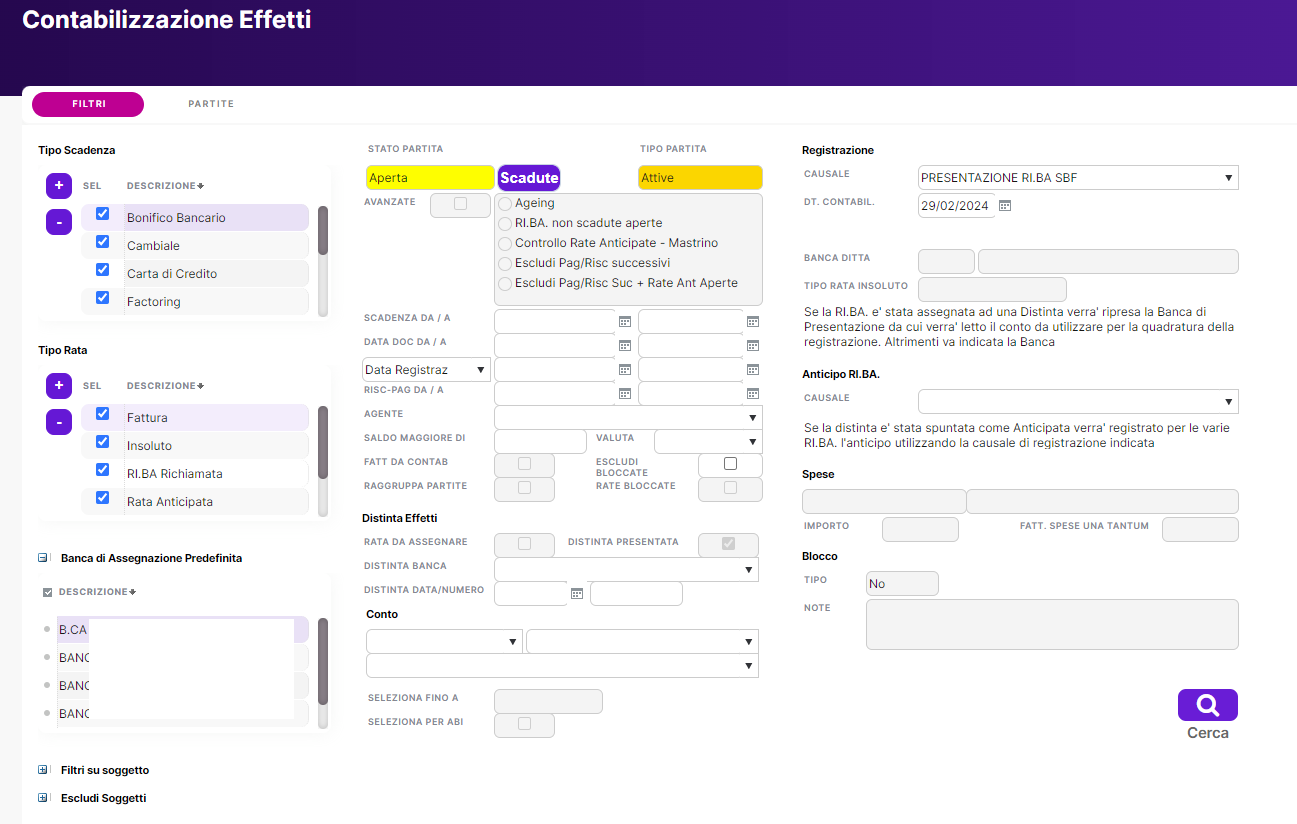Click Tipo Scadenza list scrollbar

click(x=323, y=231)
